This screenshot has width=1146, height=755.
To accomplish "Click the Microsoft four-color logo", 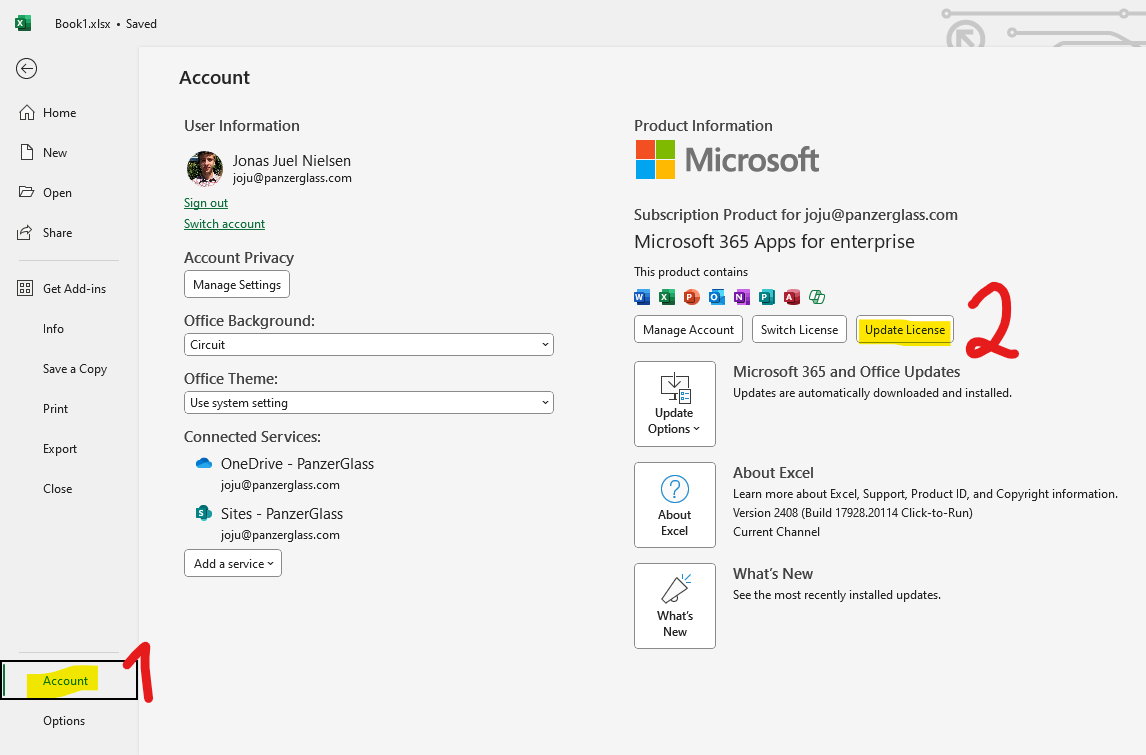I will click(655, 159).
